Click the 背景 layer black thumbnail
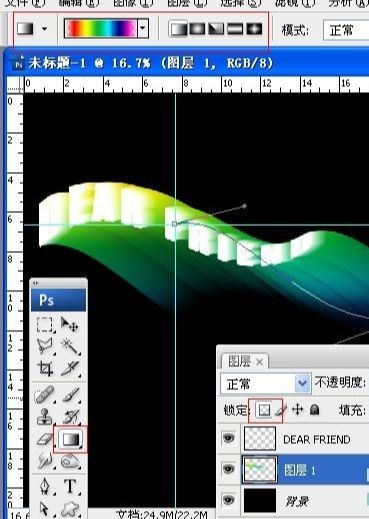This screenshot has width=369, height=519. [260, 500]
